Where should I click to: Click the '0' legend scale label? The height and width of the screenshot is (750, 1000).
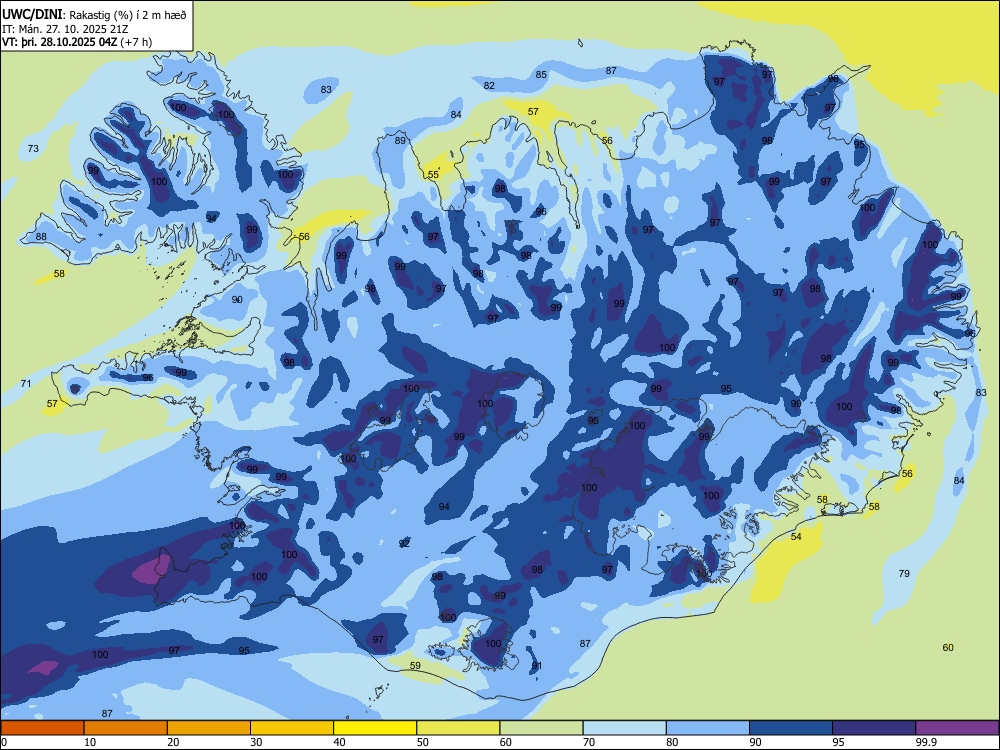[4, 742]
